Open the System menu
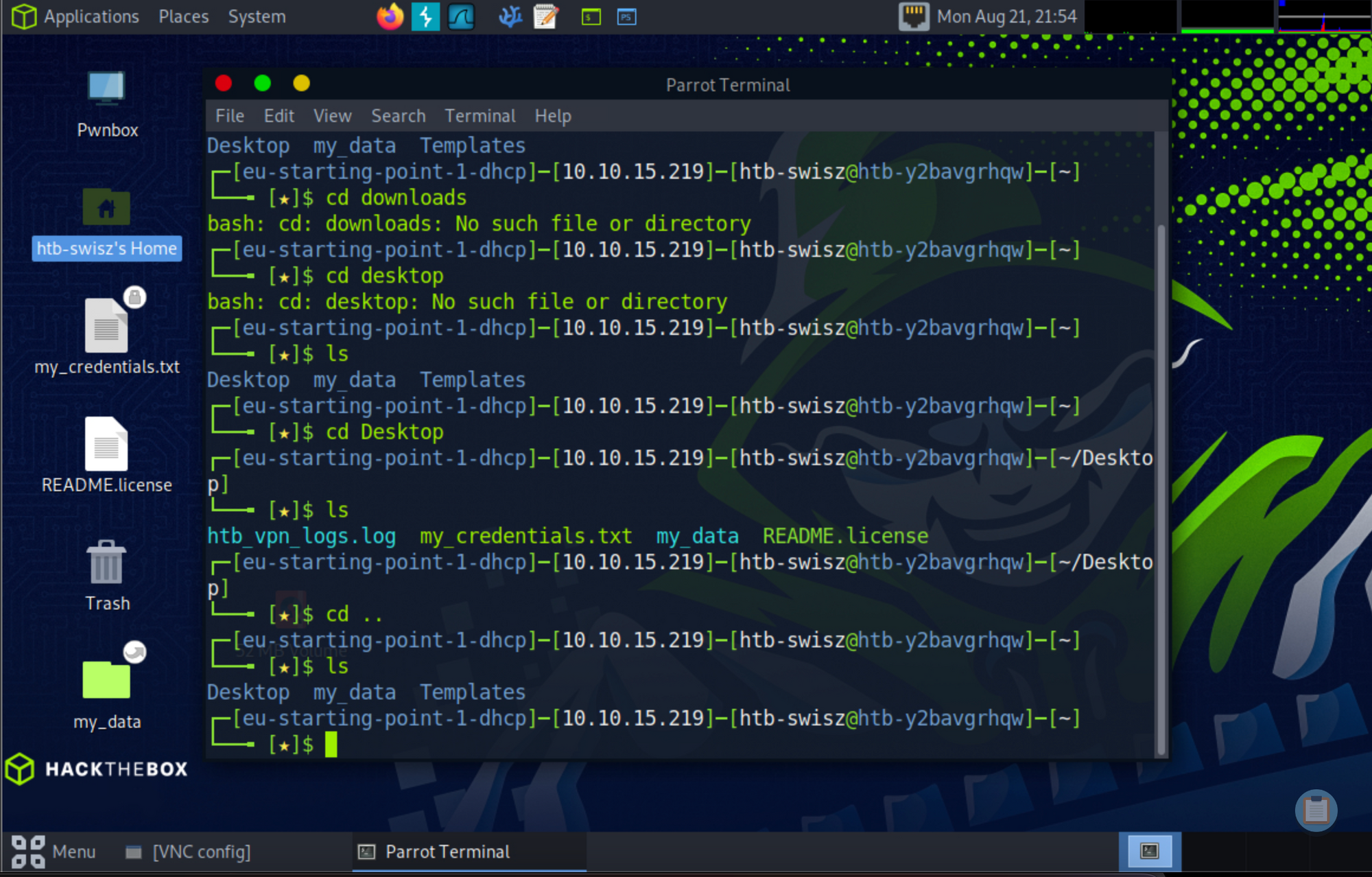Image resolution: width=1372 pixels, height=877 pixels. click(257, 16)
